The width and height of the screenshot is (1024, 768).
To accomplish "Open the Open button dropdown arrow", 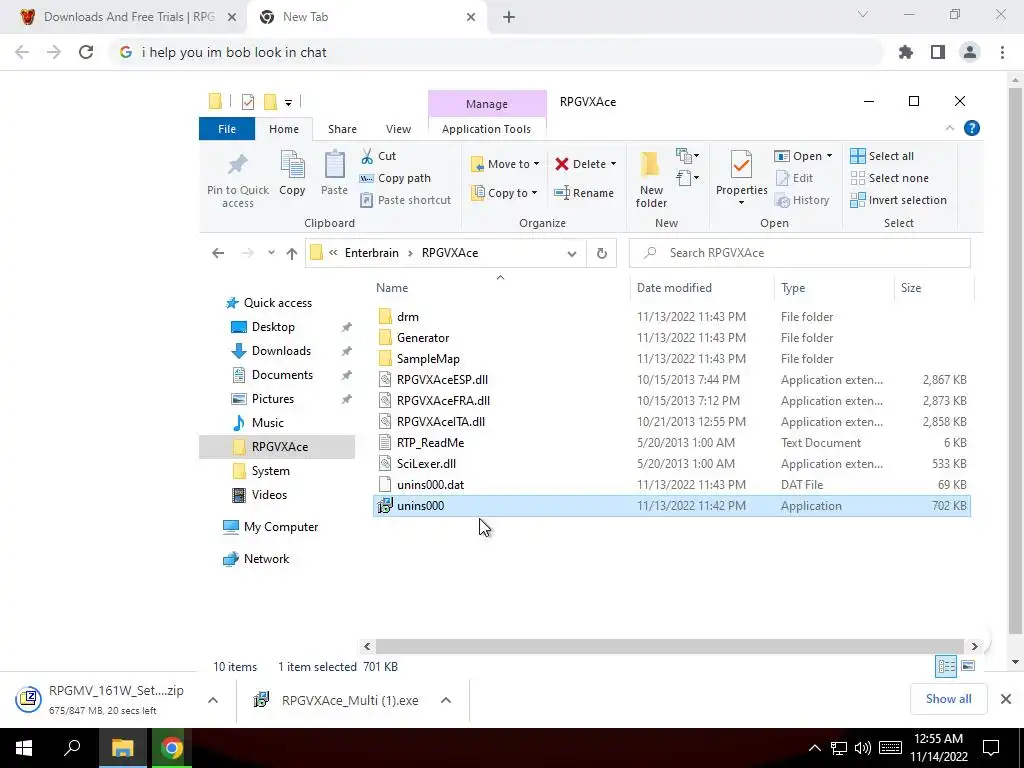I will pyautogui.click(x=829, y=156).
